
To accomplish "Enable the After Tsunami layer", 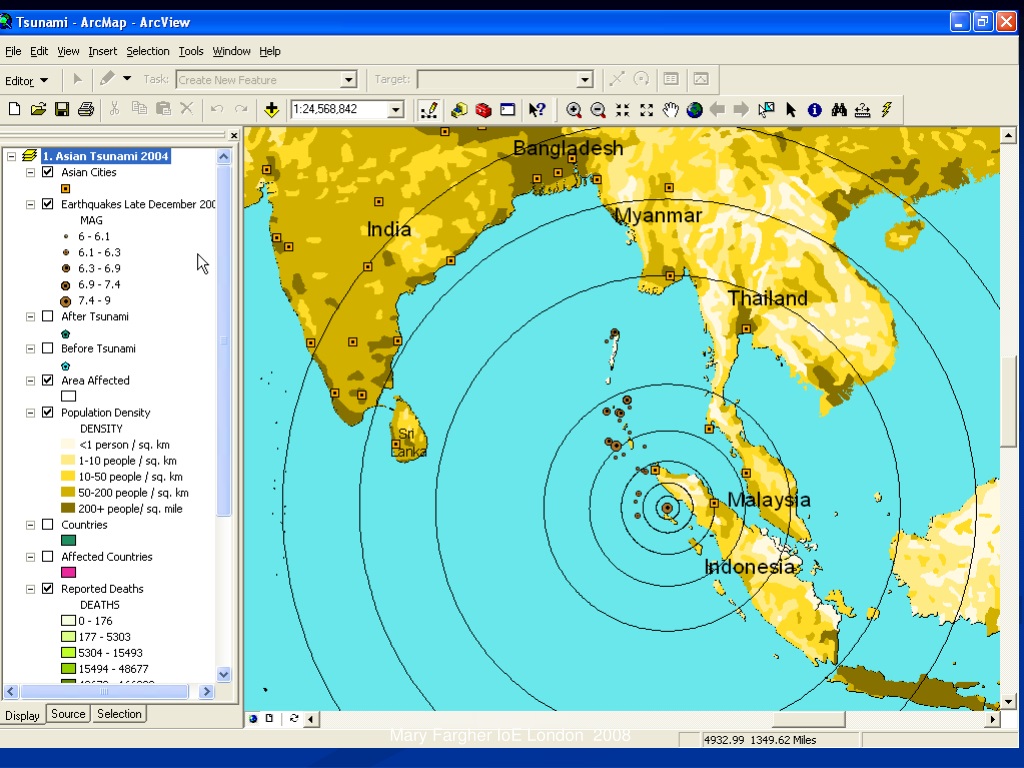I will [x=48, y=316].
